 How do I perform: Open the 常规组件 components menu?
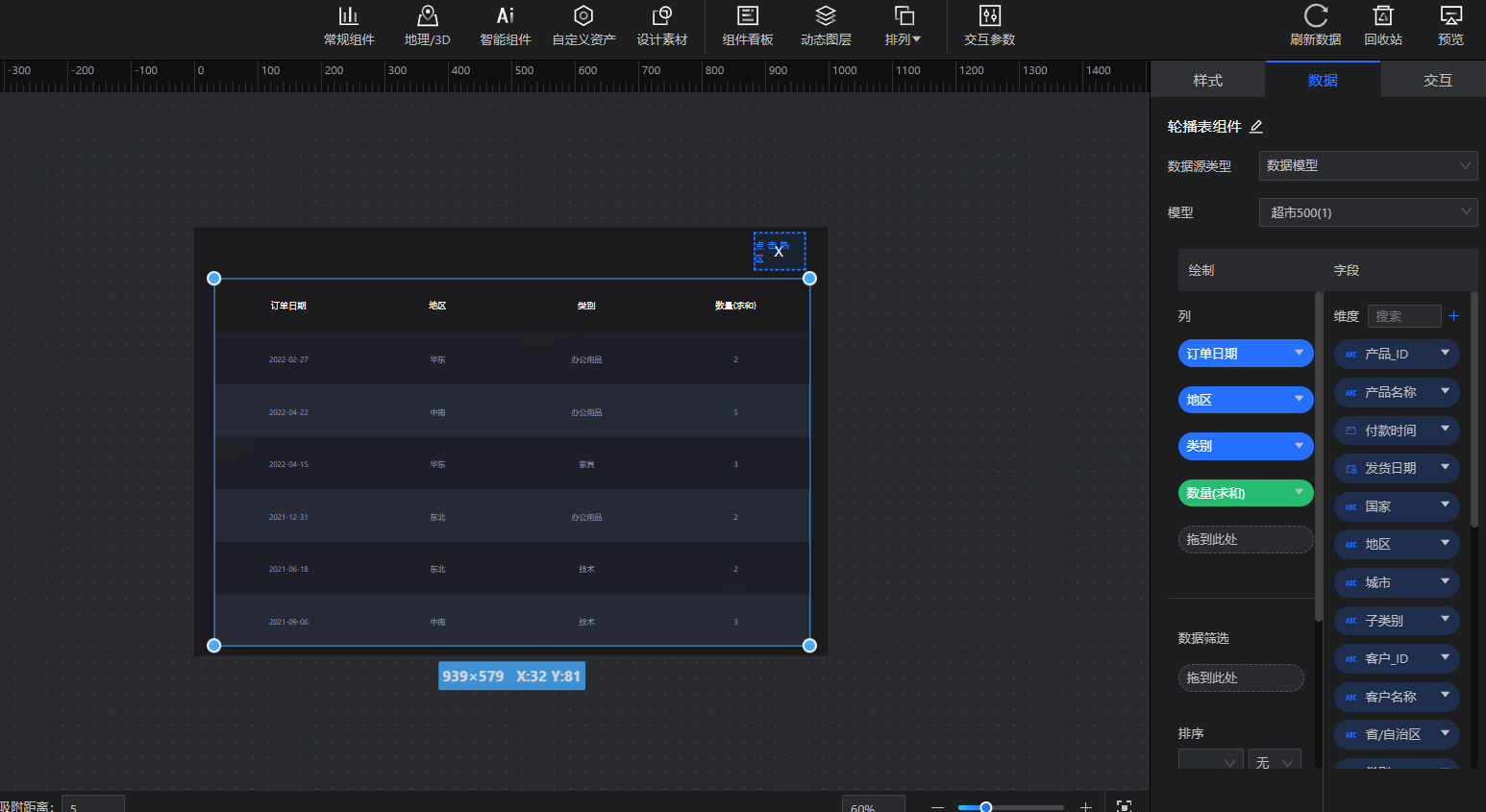coord(349,26)
